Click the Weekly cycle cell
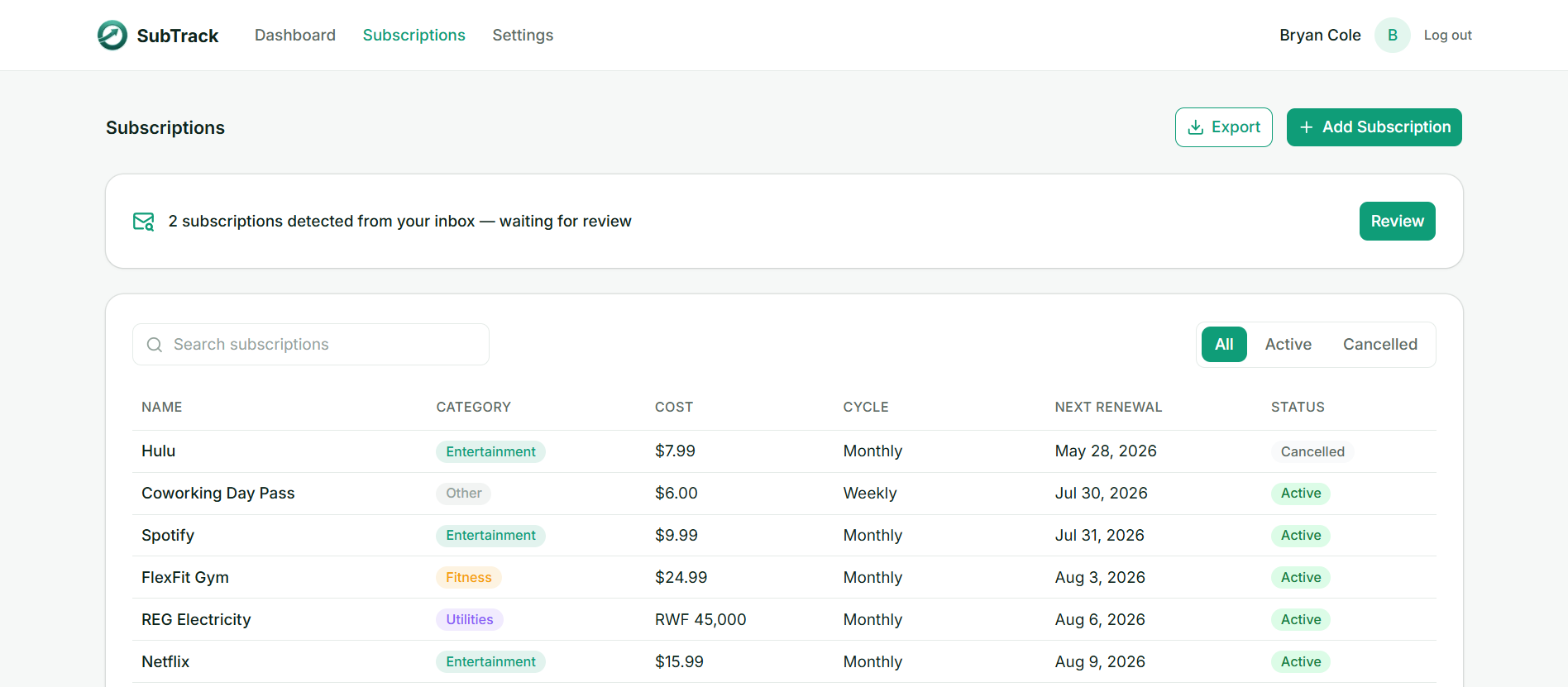1568x687 pixels. point(870,494)
